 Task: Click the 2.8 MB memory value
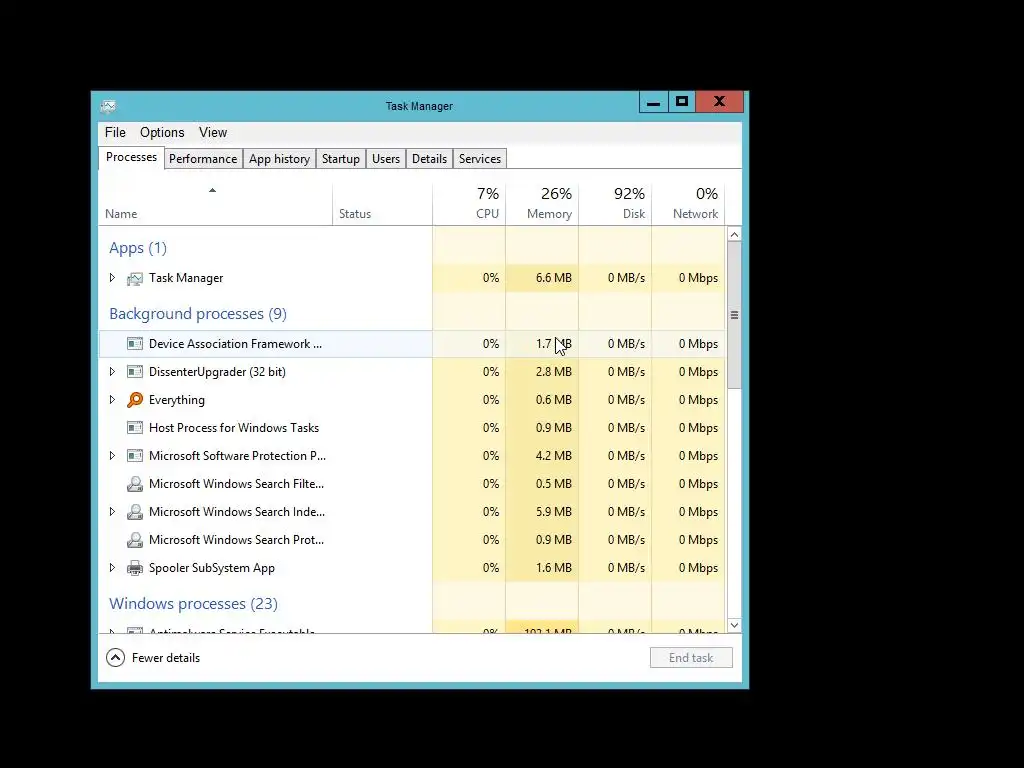[554, 372]
